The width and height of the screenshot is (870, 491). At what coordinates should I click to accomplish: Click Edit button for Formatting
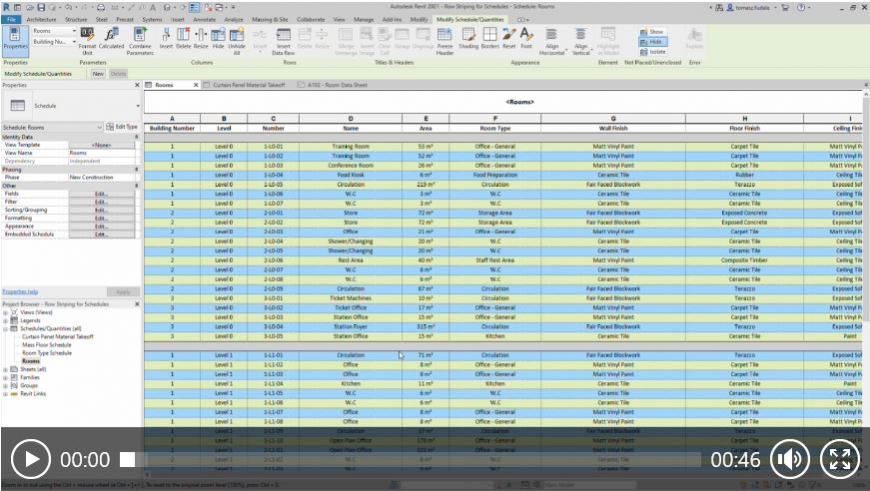(101, 218)
